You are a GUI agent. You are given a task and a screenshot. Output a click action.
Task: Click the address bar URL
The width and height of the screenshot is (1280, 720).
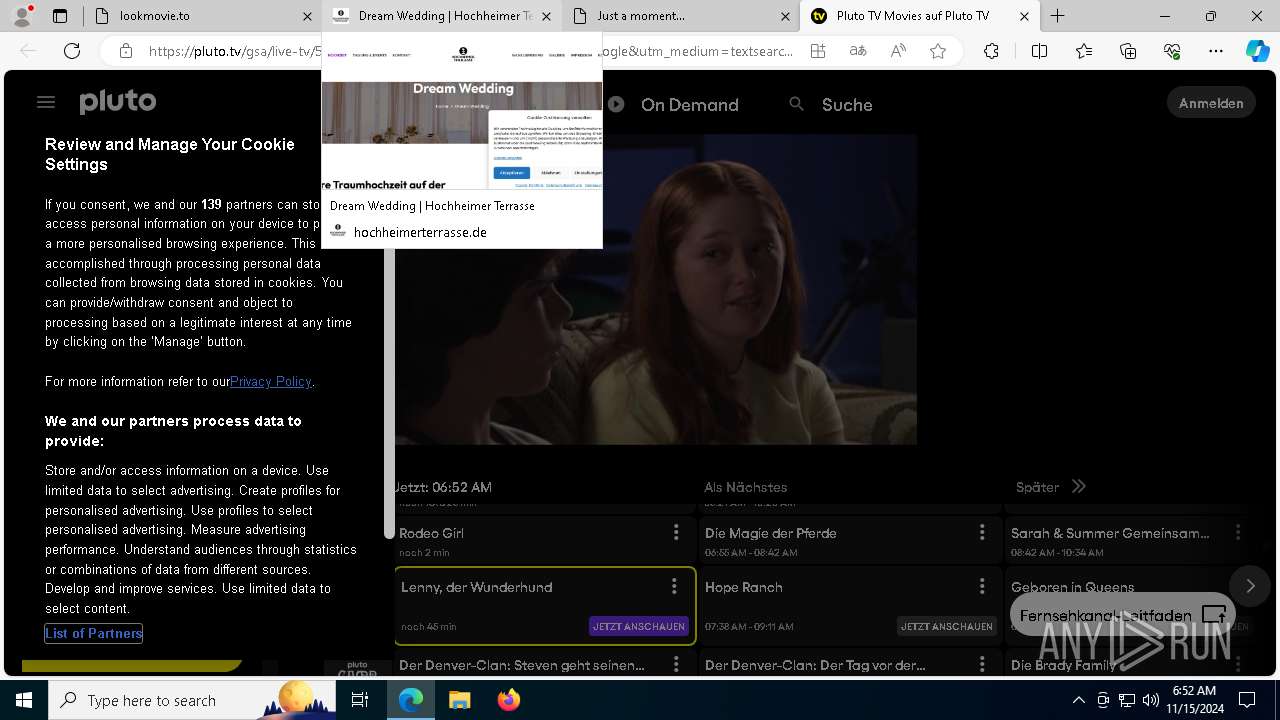pyautogui.click(x=470, y=51)
